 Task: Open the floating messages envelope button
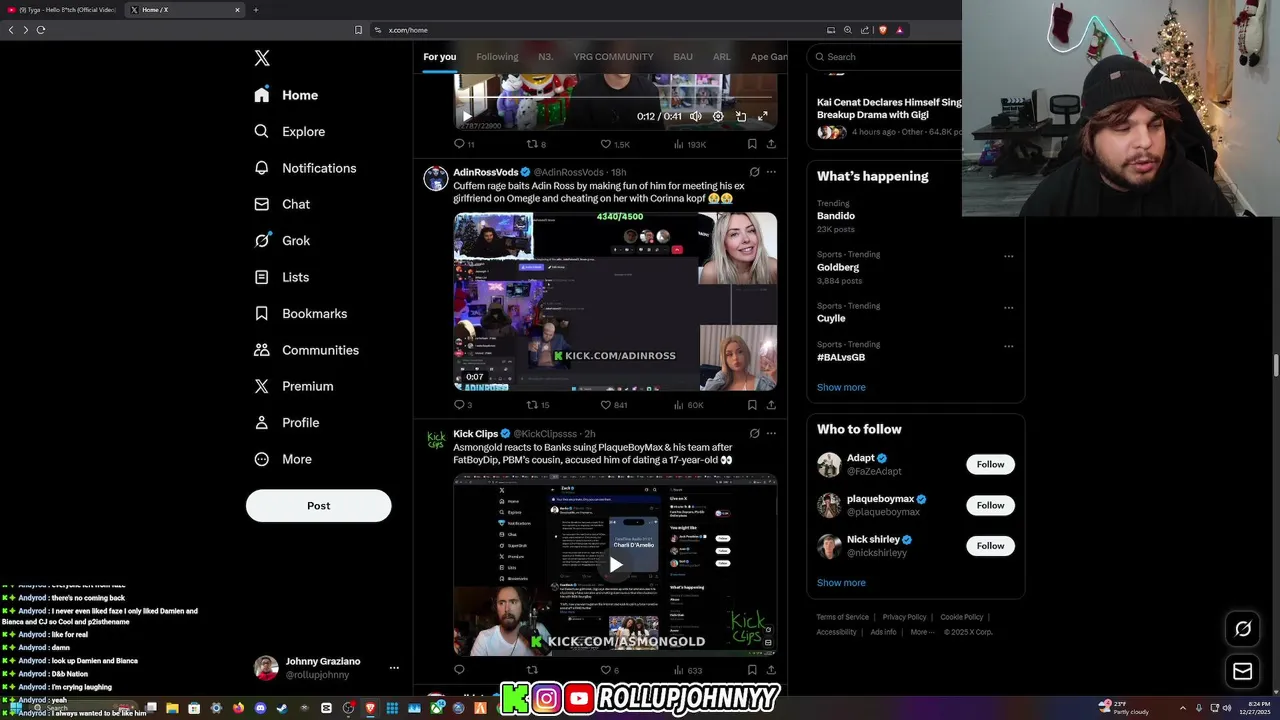point(1243,671)
